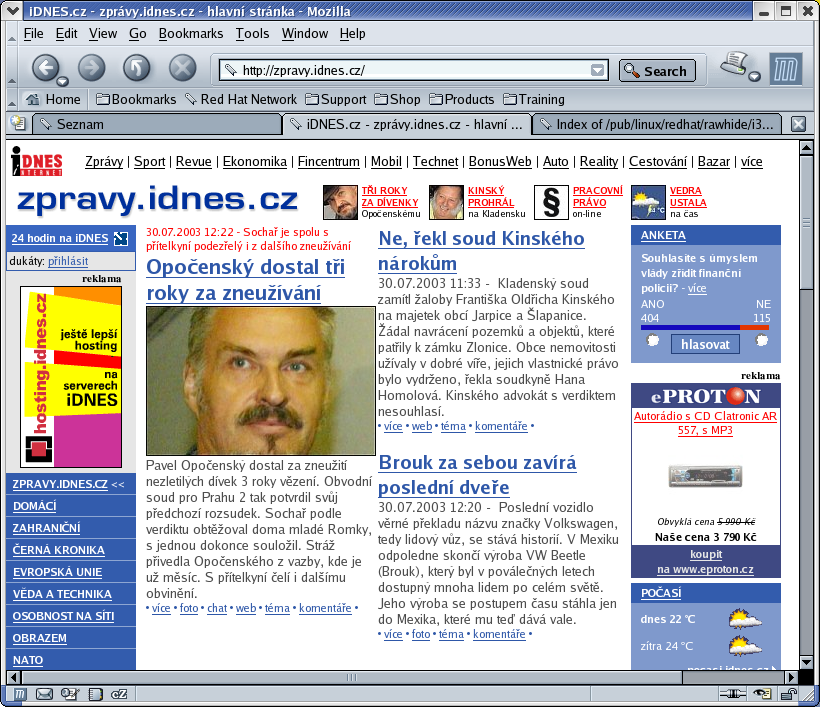Open the View menu
The height and width of the screenshot is (707, 820).
pyautogui.click(x=102, y=33)
